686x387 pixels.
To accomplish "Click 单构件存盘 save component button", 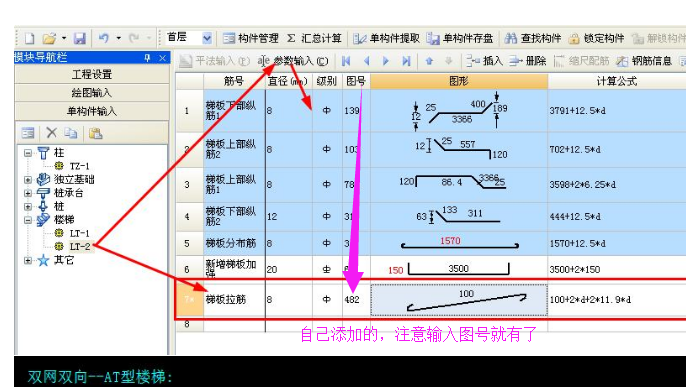I will point(460,38).
